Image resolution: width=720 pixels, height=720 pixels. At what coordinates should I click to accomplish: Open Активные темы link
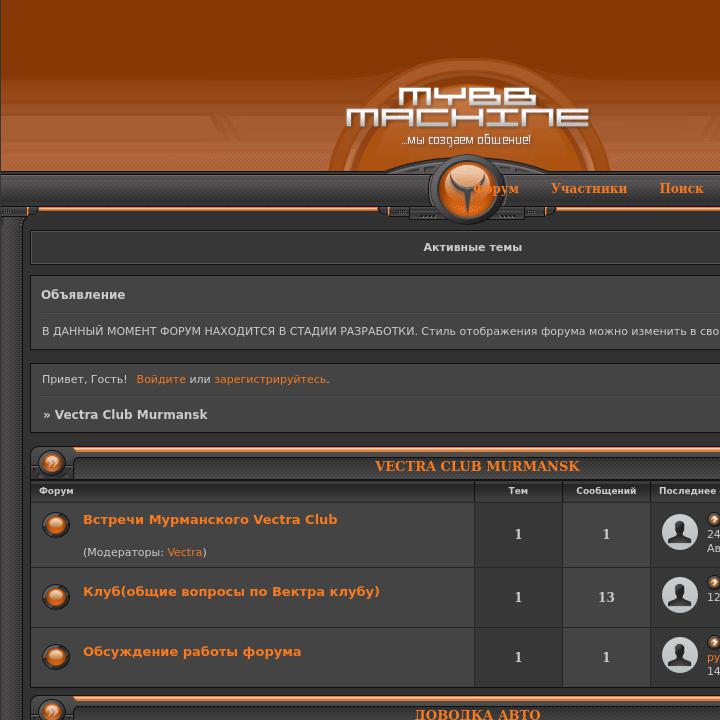[x=472, y=247]
